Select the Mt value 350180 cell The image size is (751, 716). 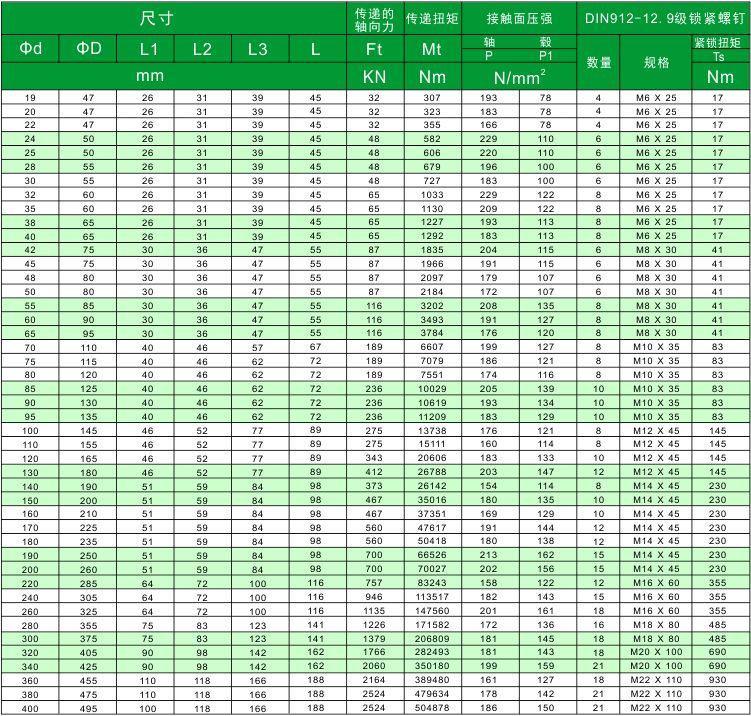click(431, 665)
